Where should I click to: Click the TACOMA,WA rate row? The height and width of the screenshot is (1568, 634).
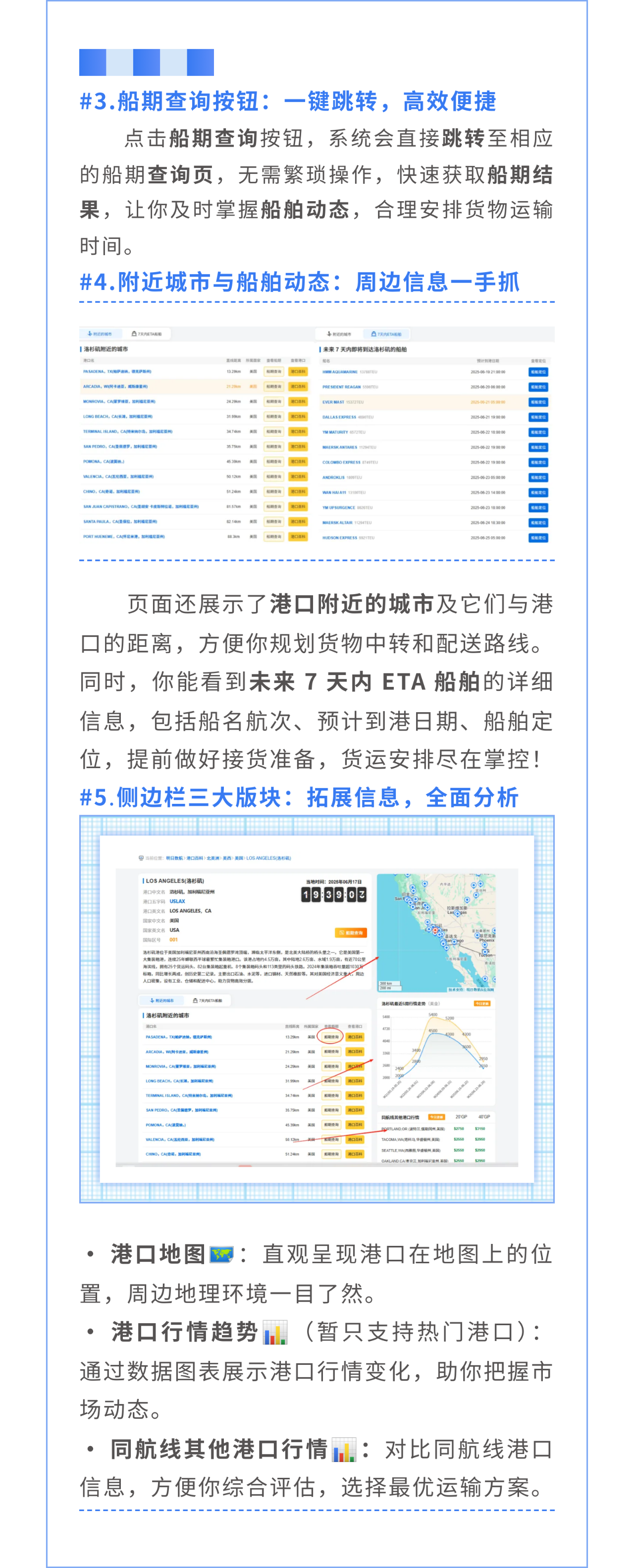click(x=436, y=1139)
